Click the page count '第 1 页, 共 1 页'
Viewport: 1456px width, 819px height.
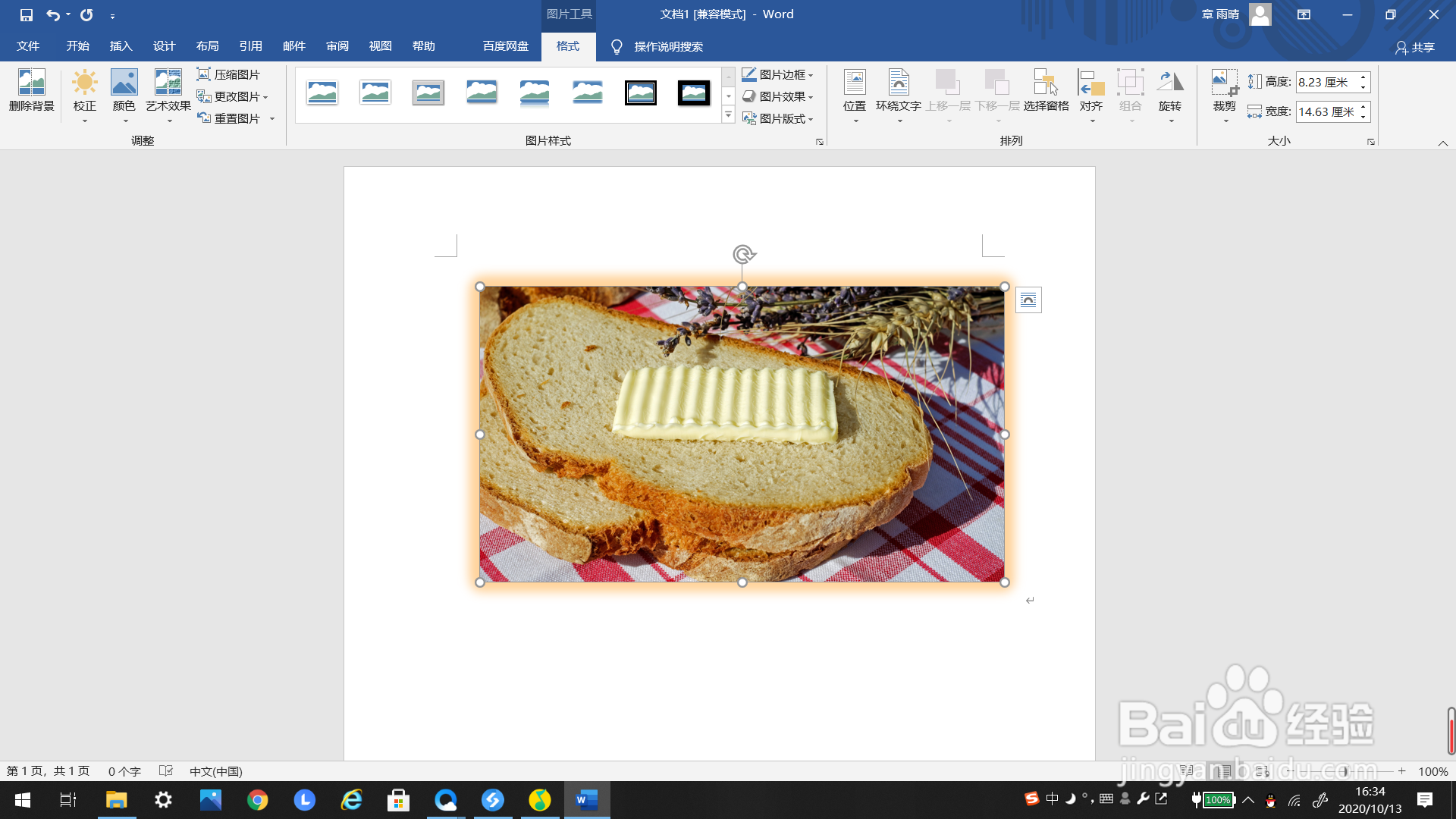click(x=49, y=771)
